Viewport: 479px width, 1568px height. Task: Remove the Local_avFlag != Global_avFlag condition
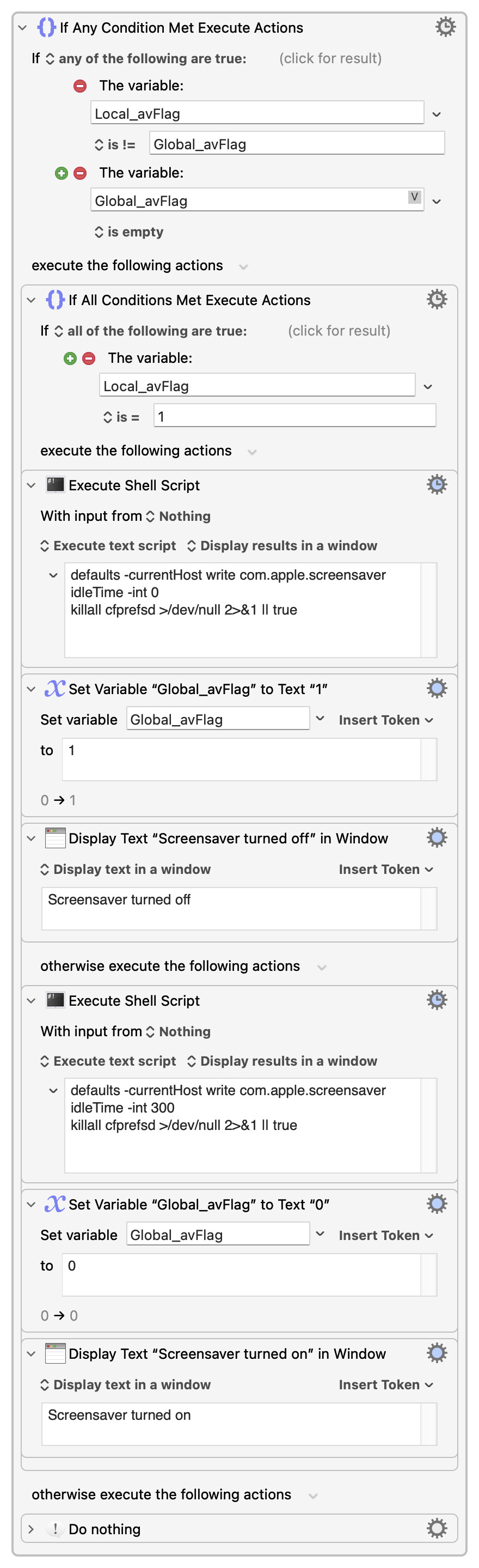tap(79, 86)
